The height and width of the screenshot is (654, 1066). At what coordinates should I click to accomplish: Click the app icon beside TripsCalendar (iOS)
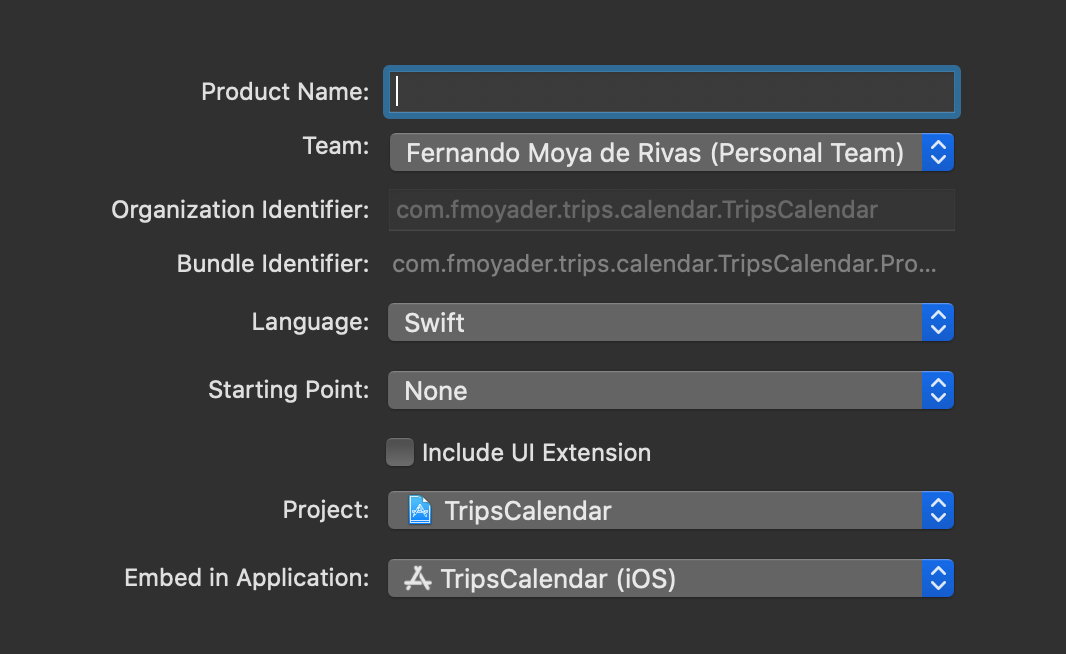[418, 578]
